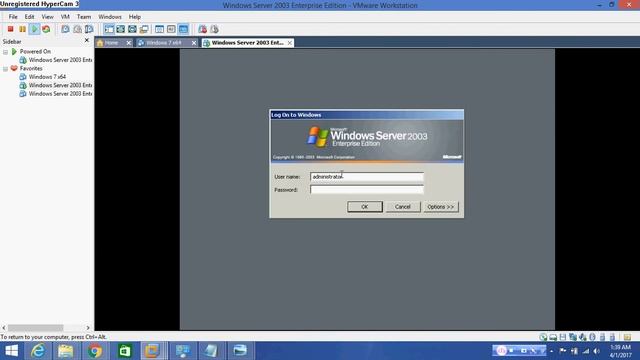
Task: Click the rightmost USB device status bar icon
Action: click(x=612, y=337)
